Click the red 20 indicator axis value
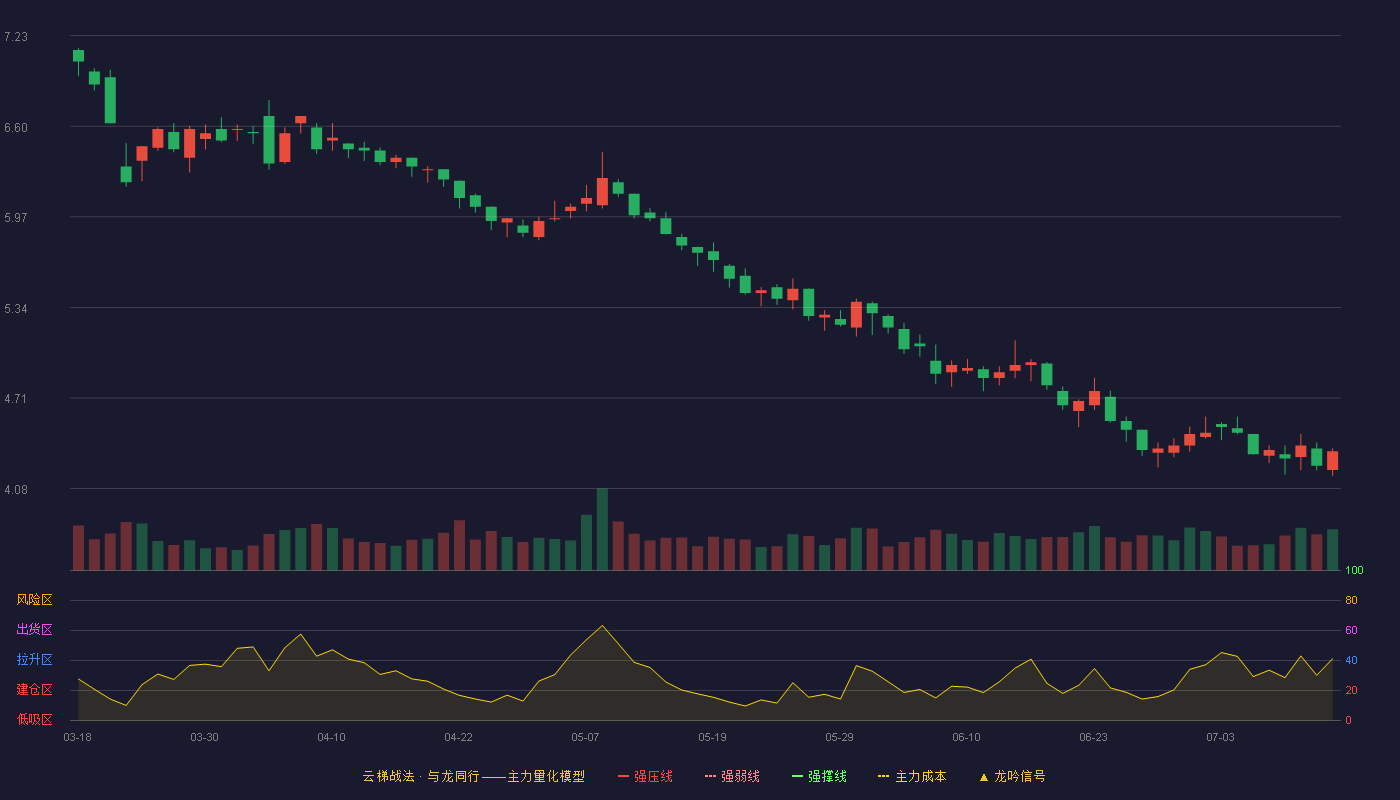The image size is (1400, 800). pos(1351,691)
